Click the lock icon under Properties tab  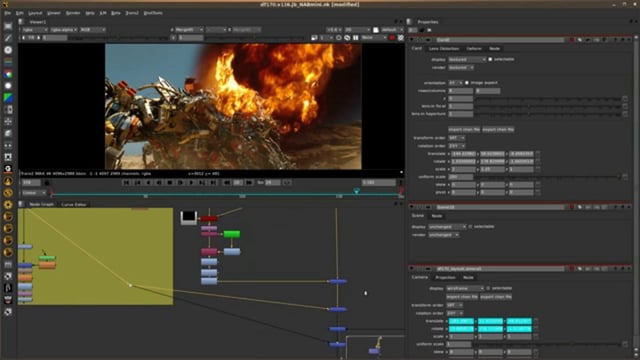coord(421,30)
